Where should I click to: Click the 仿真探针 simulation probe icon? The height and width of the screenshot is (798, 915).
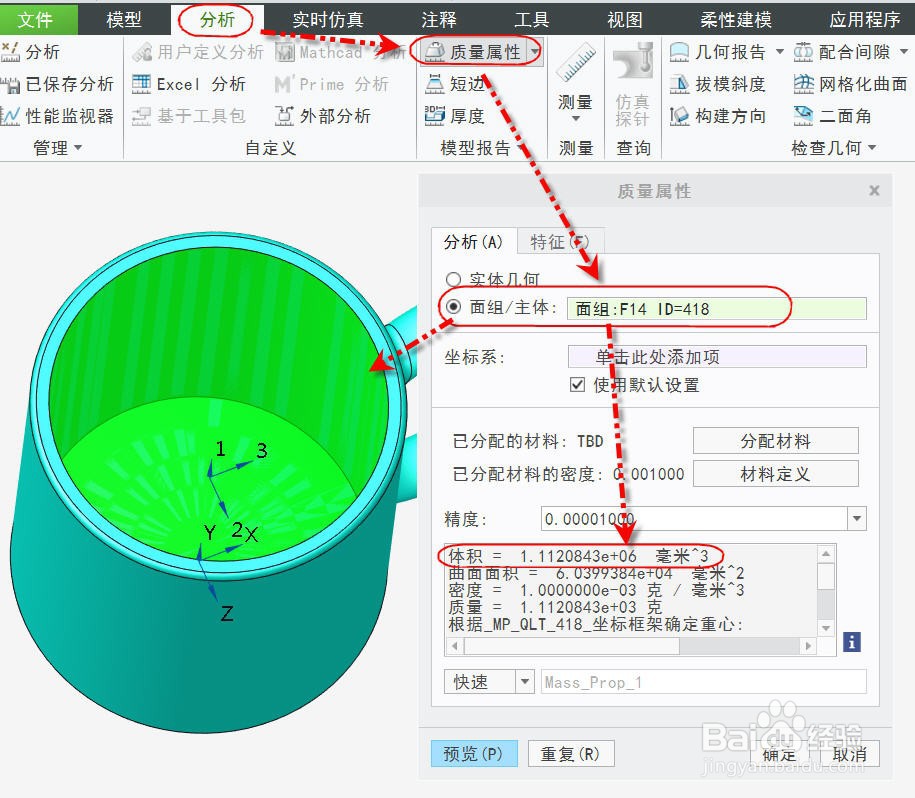pyautogui.click(x=633, y=61)
